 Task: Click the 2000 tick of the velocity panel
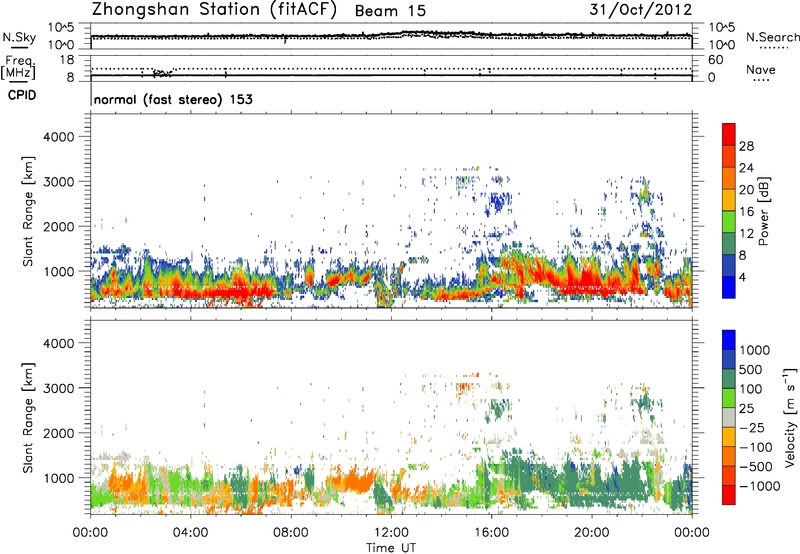click(59, 433)
